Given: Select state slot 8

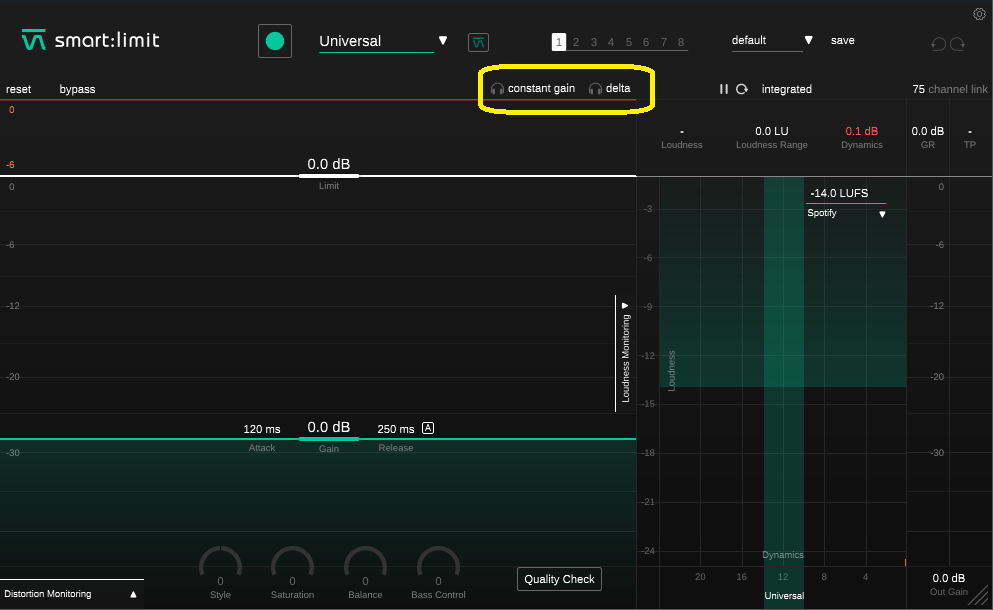Looking at the screenshot, I should (x=681, y=42).
